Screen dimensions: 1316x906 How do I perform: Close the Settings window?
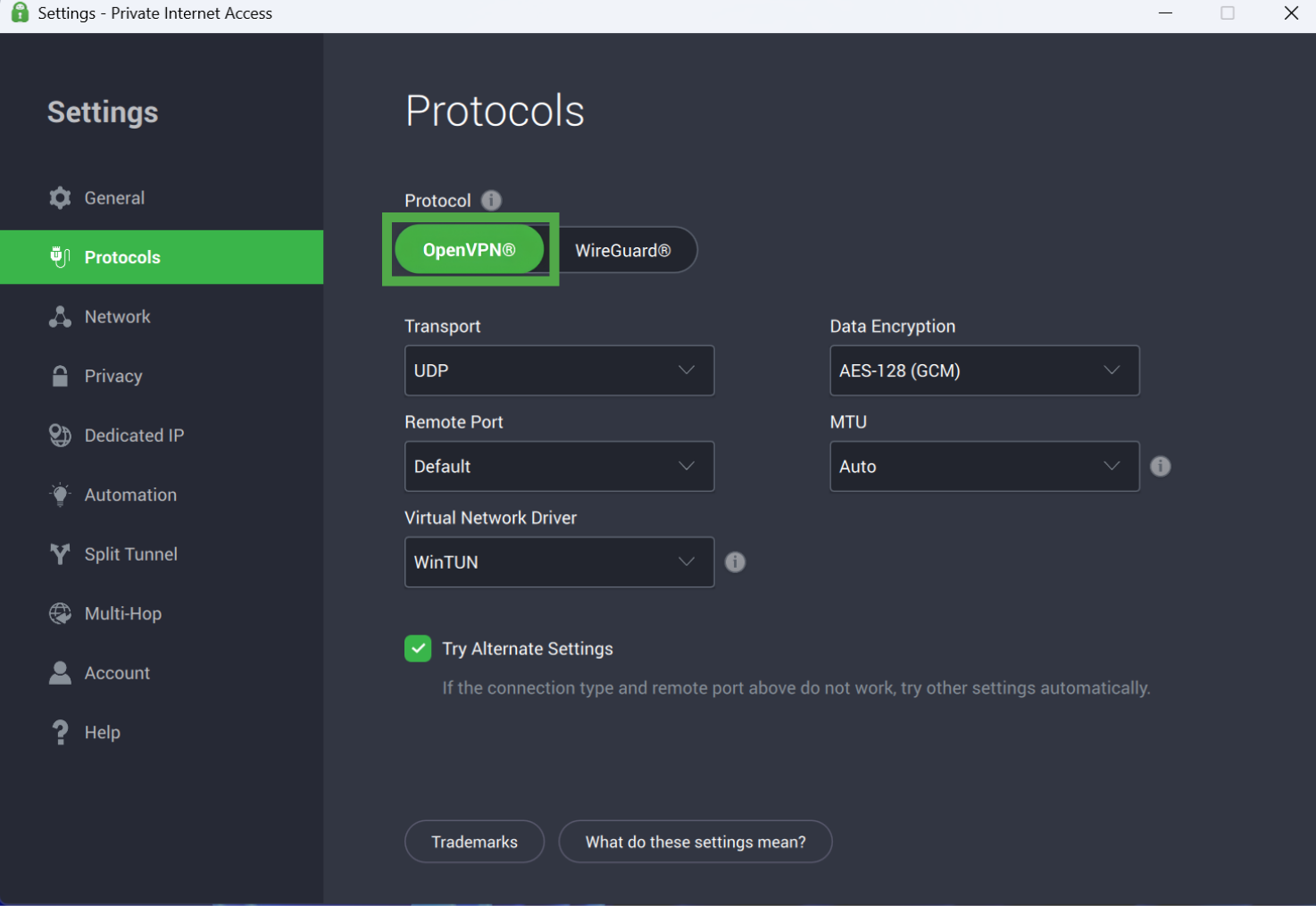coord(1291,13)
